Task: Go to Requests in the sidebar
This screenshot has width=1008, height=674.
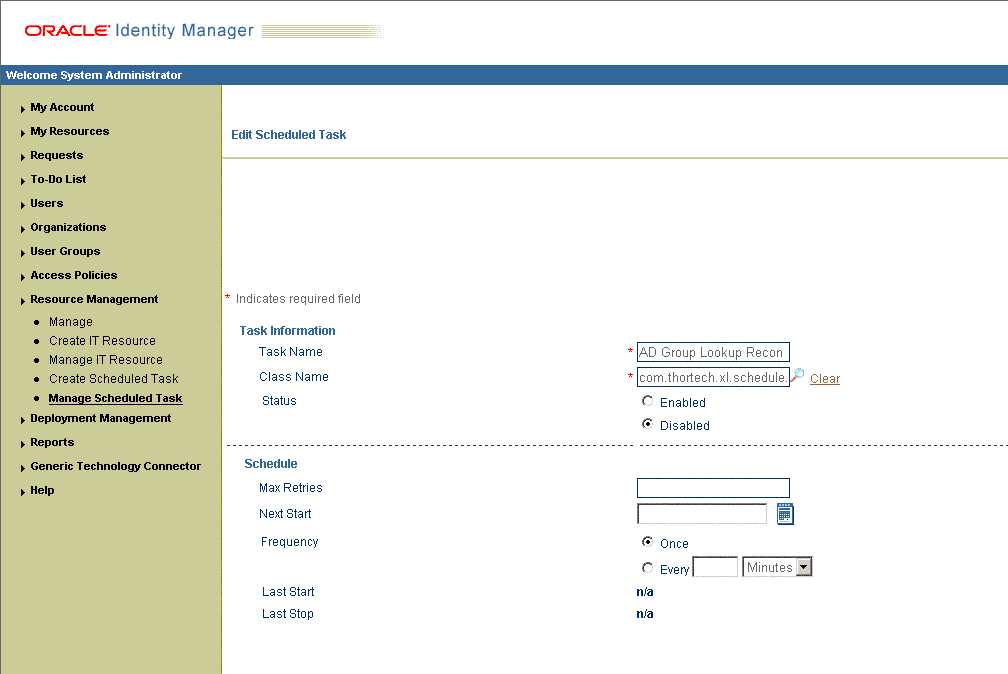Action: point(57,155)
